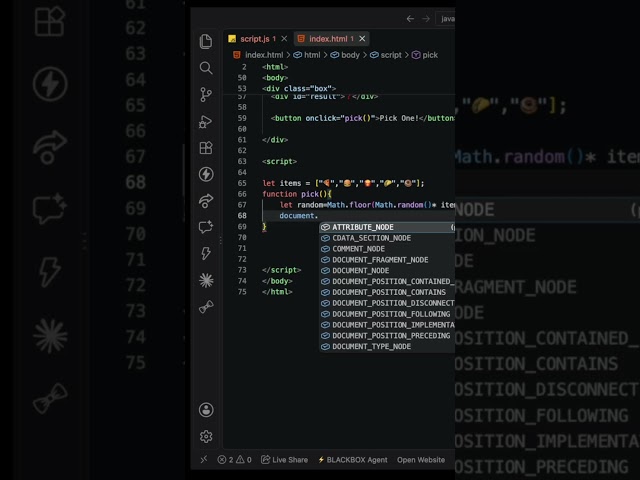The width and height of the screenshot is (640, 480).
Task: Open the Explorer files icon in activity bar
Action: [x=206, y=41]
